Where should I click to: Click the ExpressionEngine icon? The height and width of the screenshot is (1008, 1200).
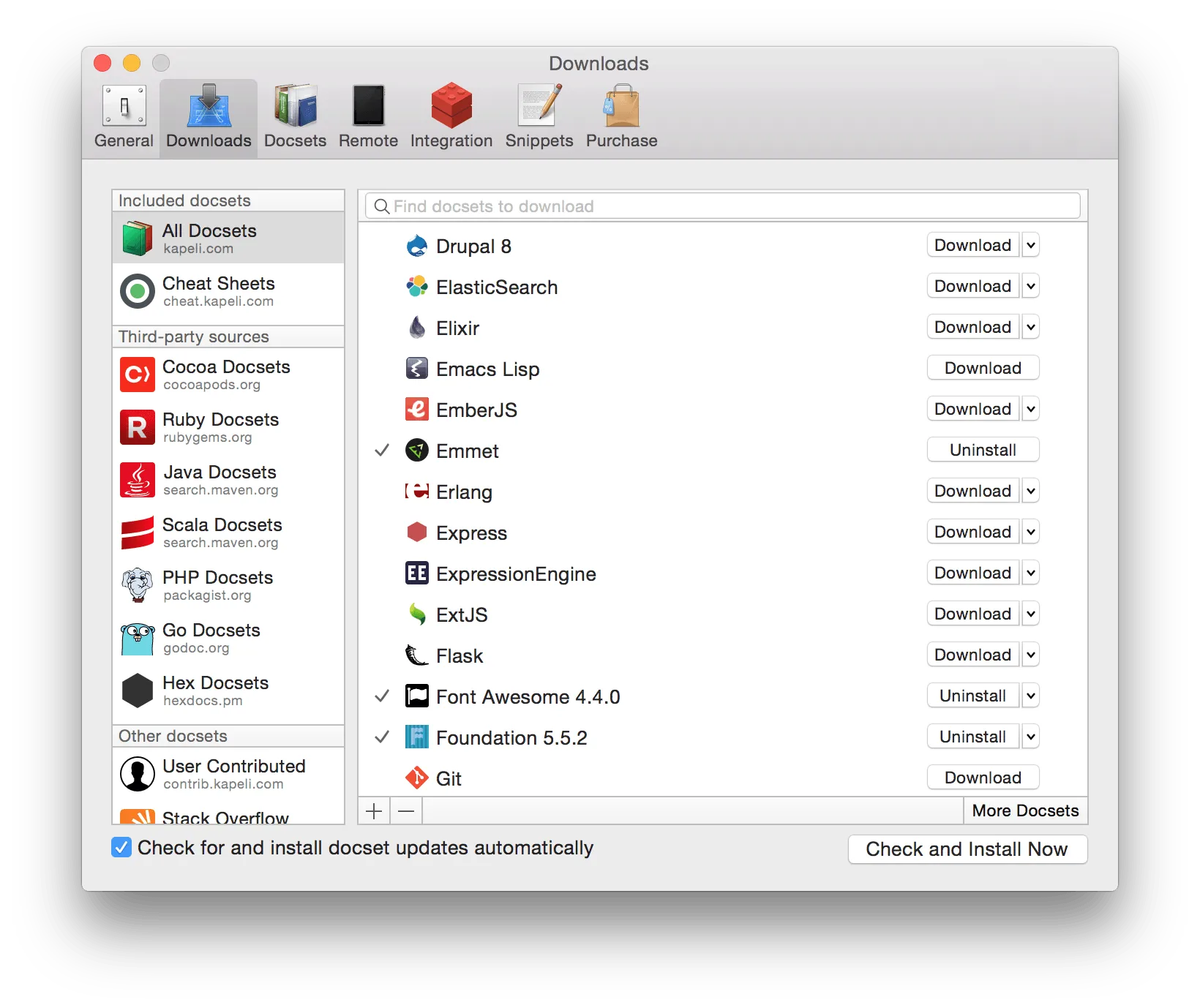click(x=417, y=573)
